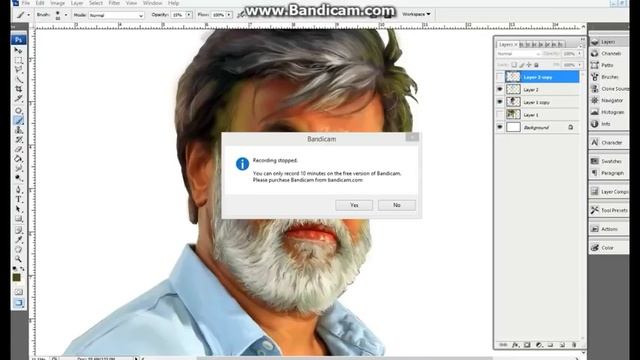The height and width of the screenshot is (360, 640).
Task: Toggle lock transparent pixels
Action: pyautogui.click(x=514, y=65)
